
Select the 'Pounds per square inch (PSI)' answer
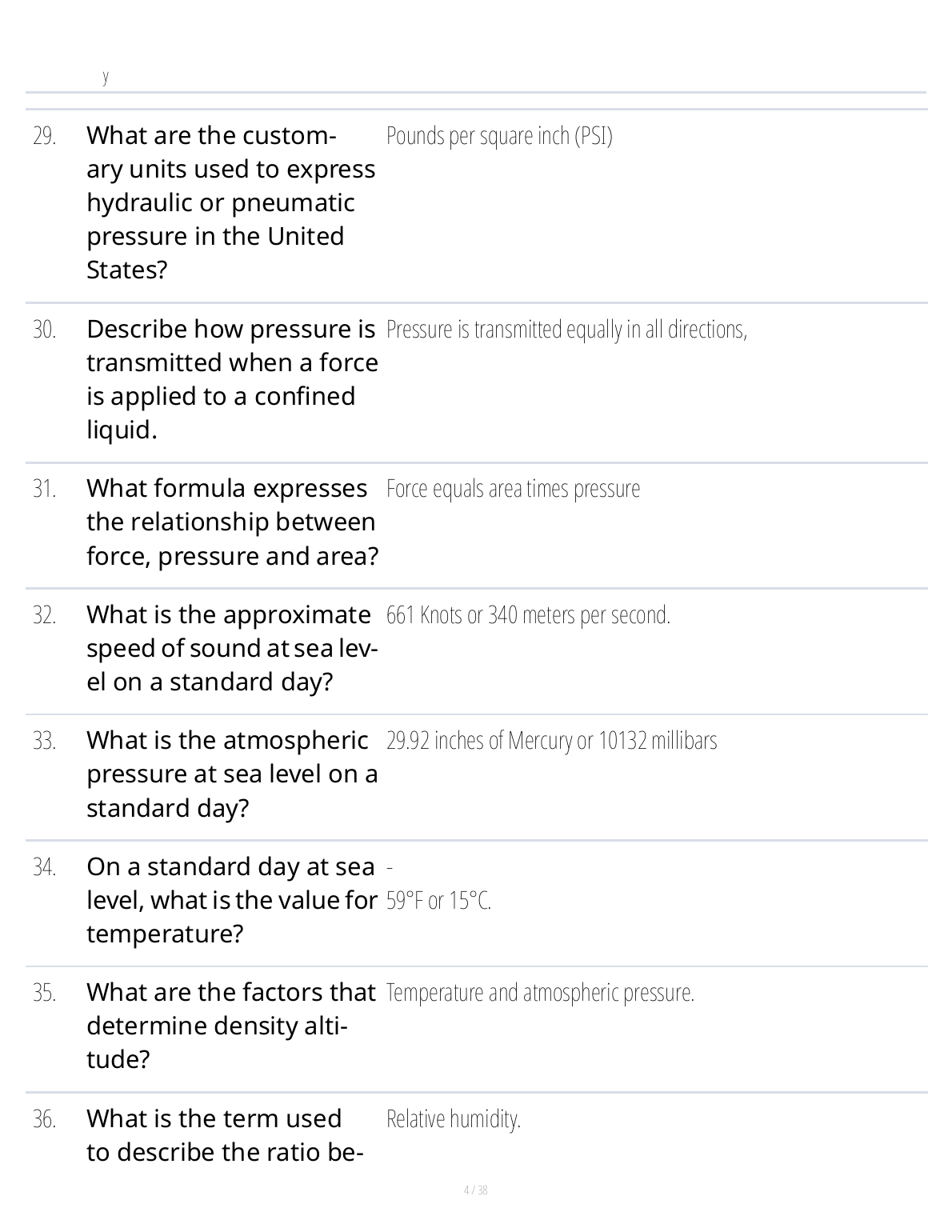pos(499,136)
